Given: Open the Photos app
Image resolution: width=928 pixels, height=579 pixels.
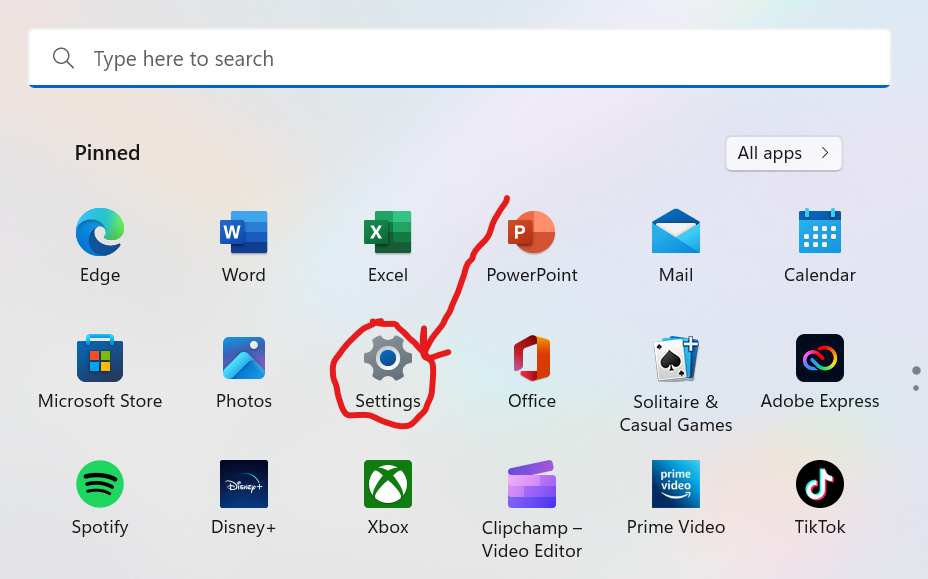Looking at the screenshot, I should pyautogui.click(x=244, y=358).
